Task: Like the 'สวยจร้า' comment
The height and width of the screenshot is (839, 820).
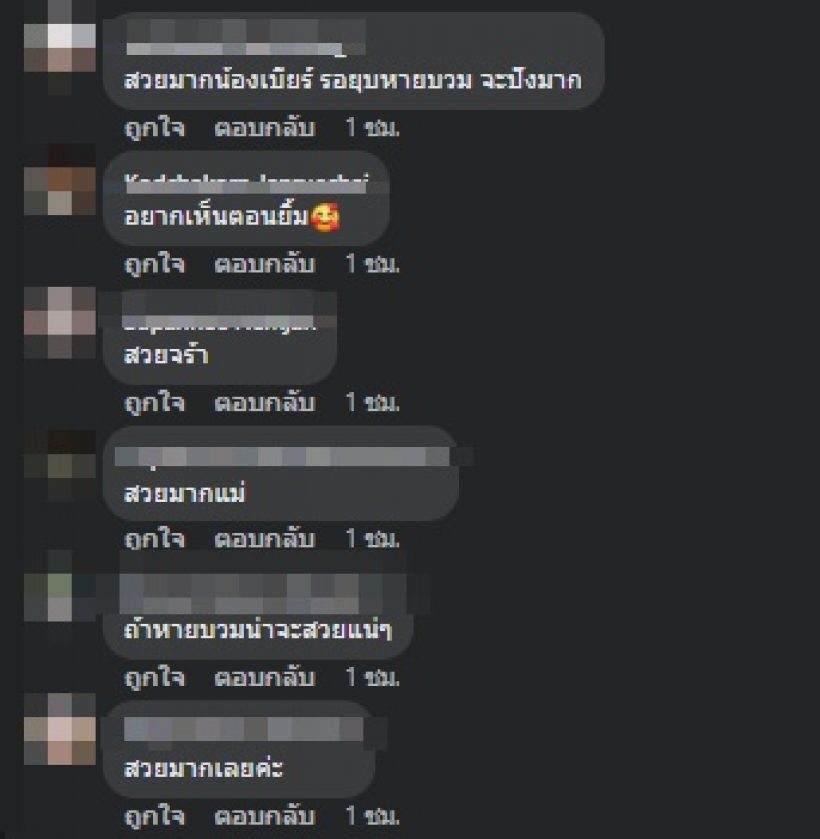Action: click(155, 403)
